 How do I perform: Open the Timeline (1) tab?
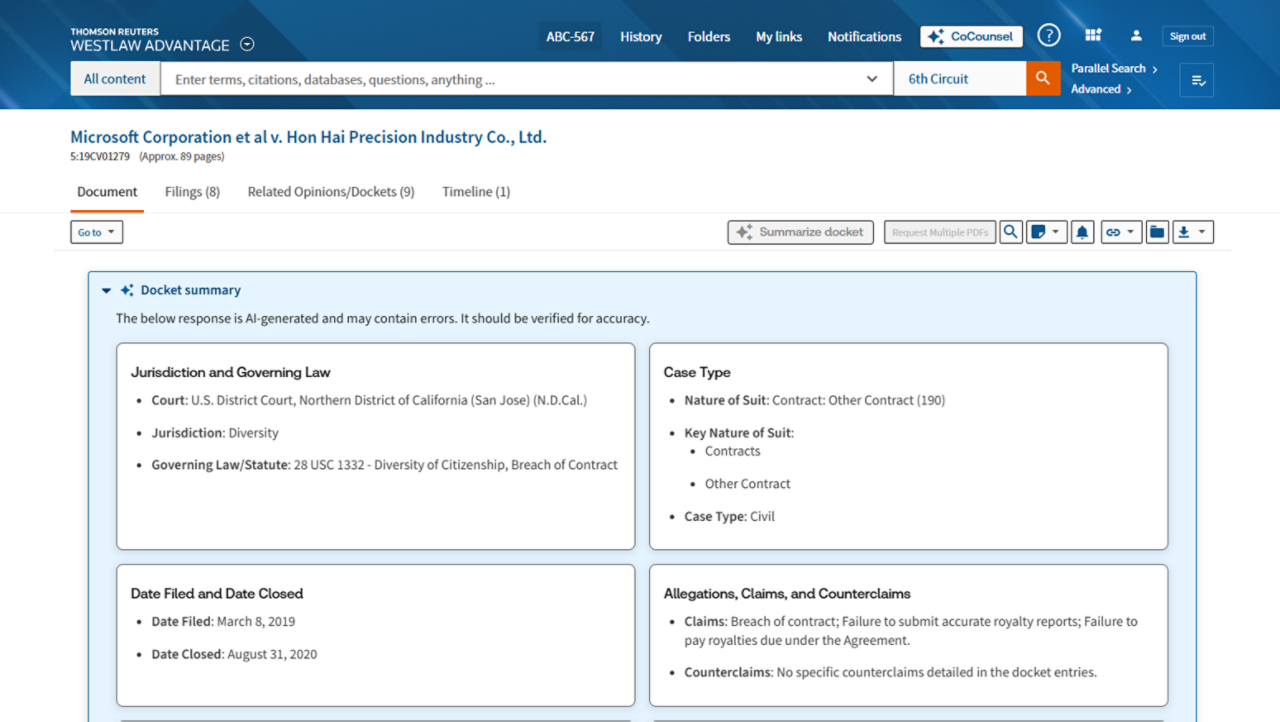click(476, 192)
